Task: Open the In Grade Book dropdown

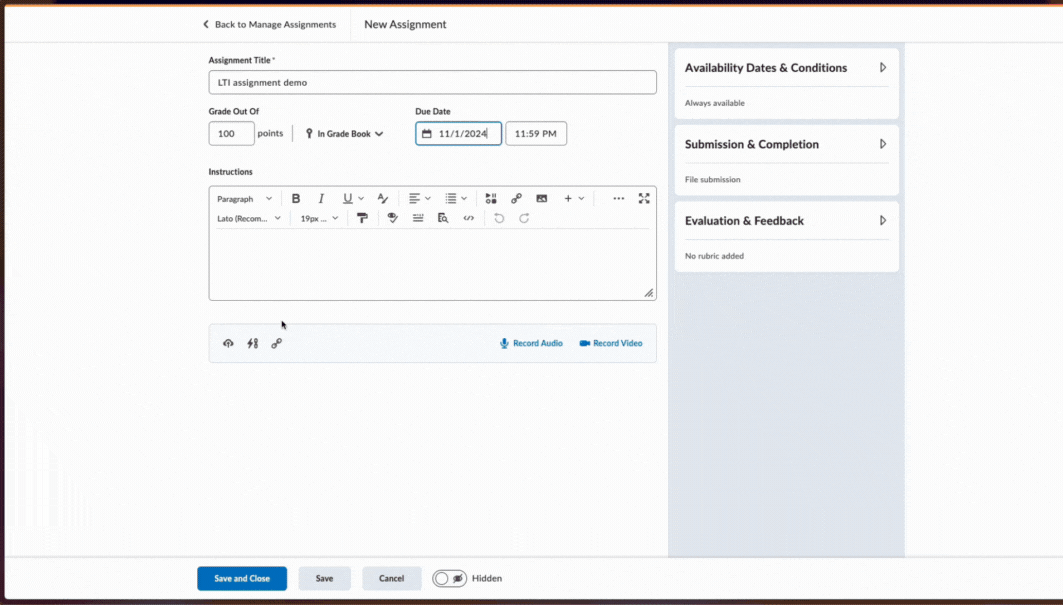Action: [344, 133]
